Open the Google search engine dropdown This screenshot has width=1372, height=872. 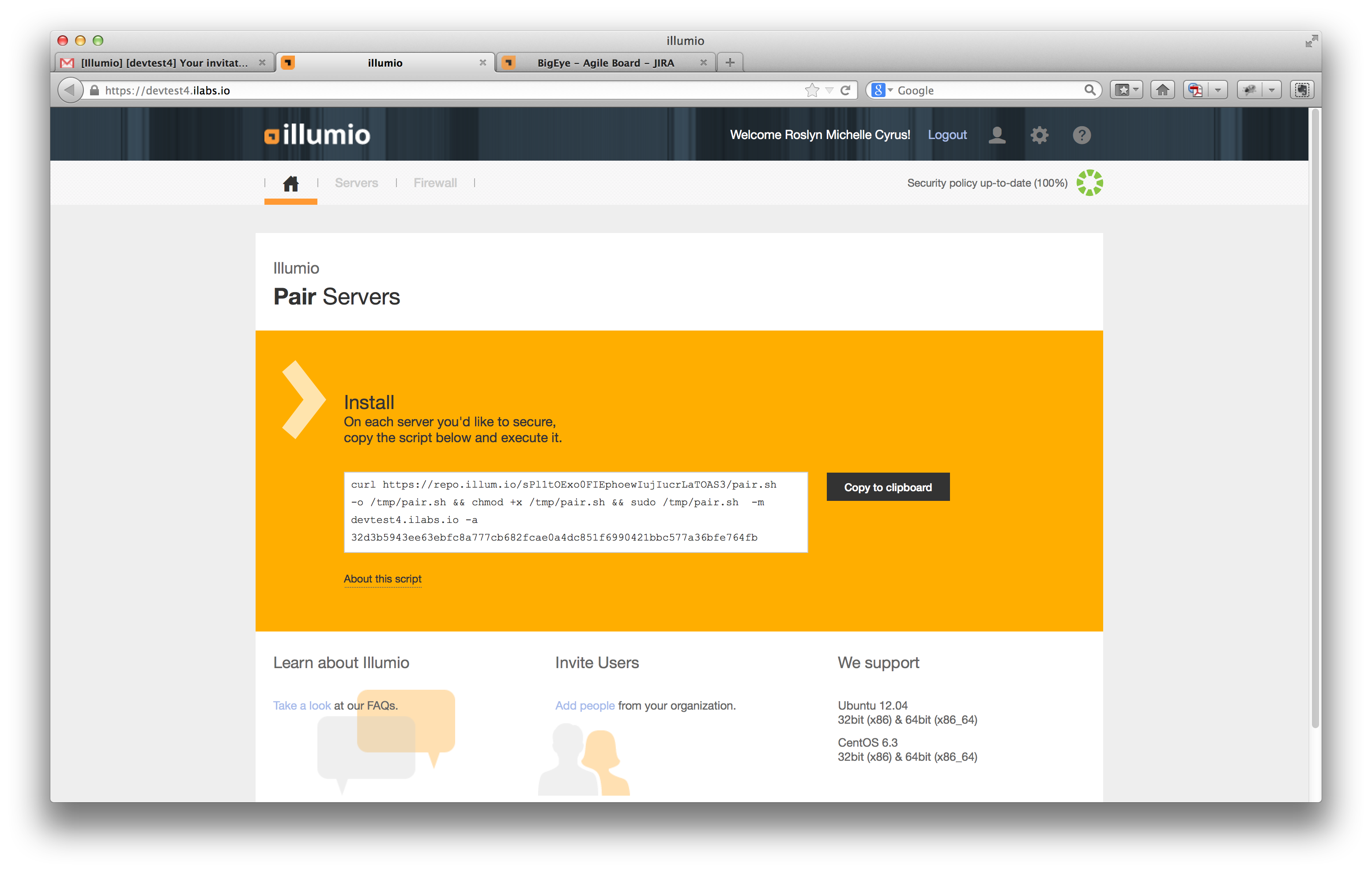[x=882, y=90]
